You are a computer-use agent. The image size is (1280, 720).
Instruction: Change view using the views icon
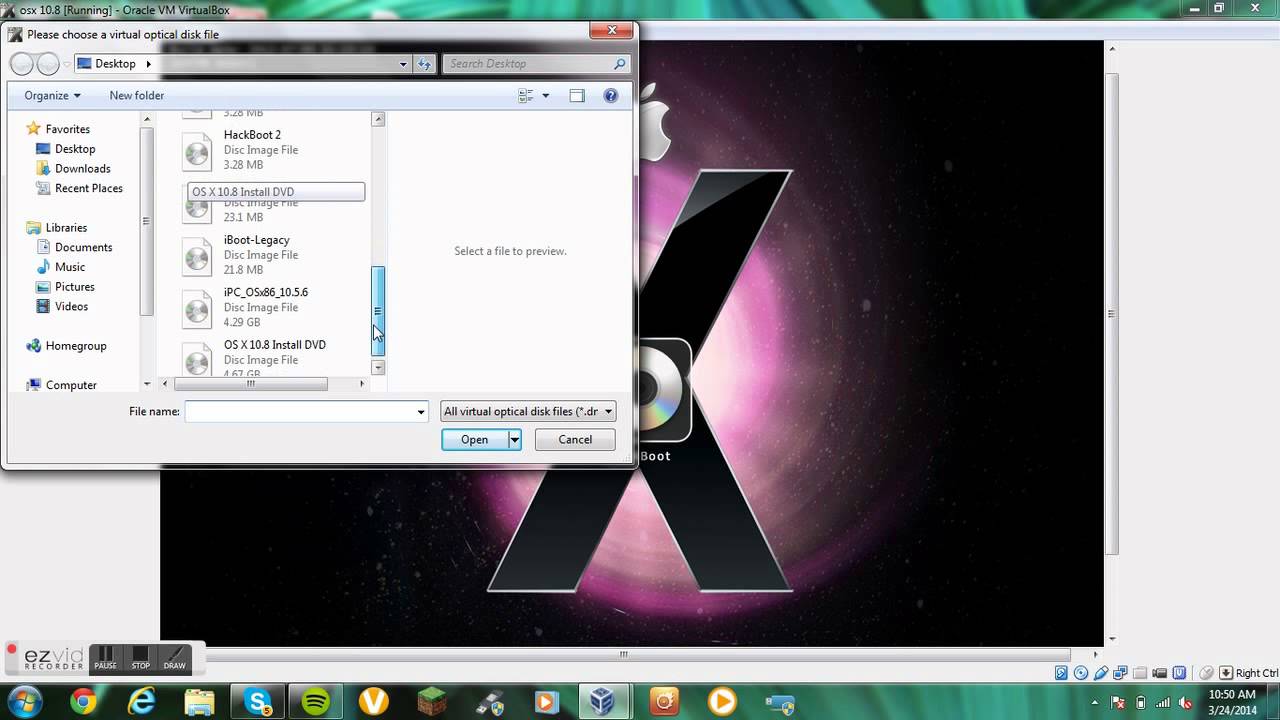click(x=526, y=96)
